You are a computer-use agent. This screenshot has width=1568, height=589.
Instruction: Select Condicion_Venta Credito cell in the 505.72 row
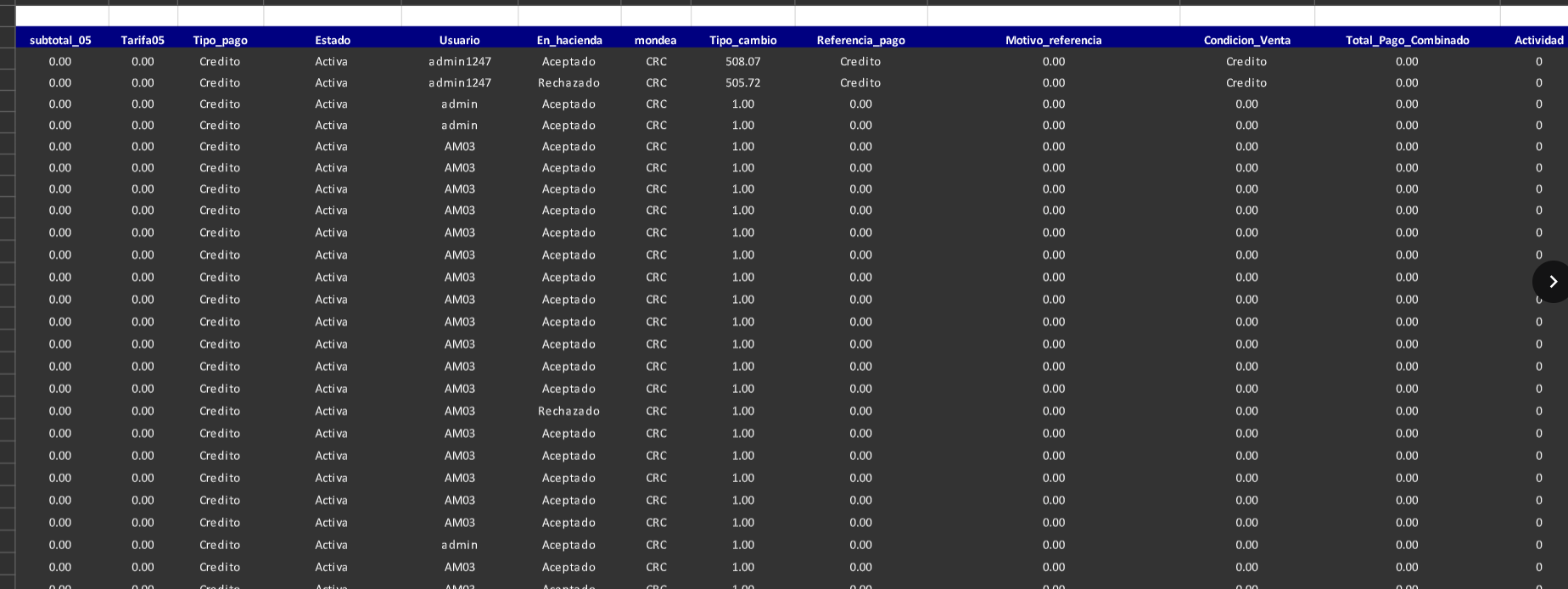coord(1246,82)
